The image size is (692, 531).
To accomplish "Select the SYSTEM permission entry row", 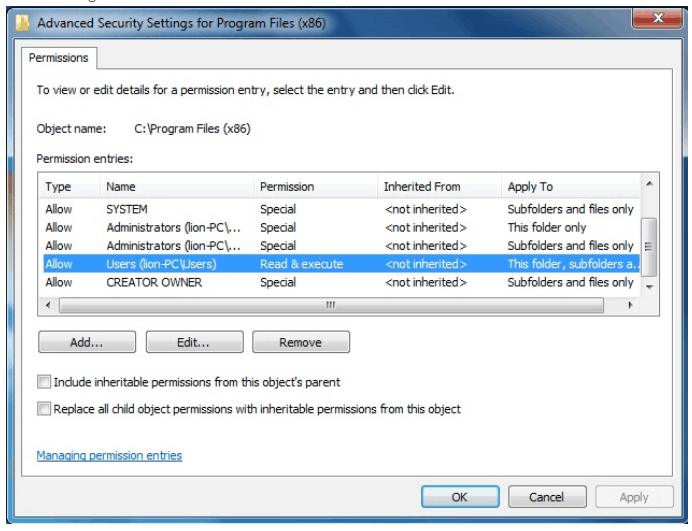I will (341, 209).
